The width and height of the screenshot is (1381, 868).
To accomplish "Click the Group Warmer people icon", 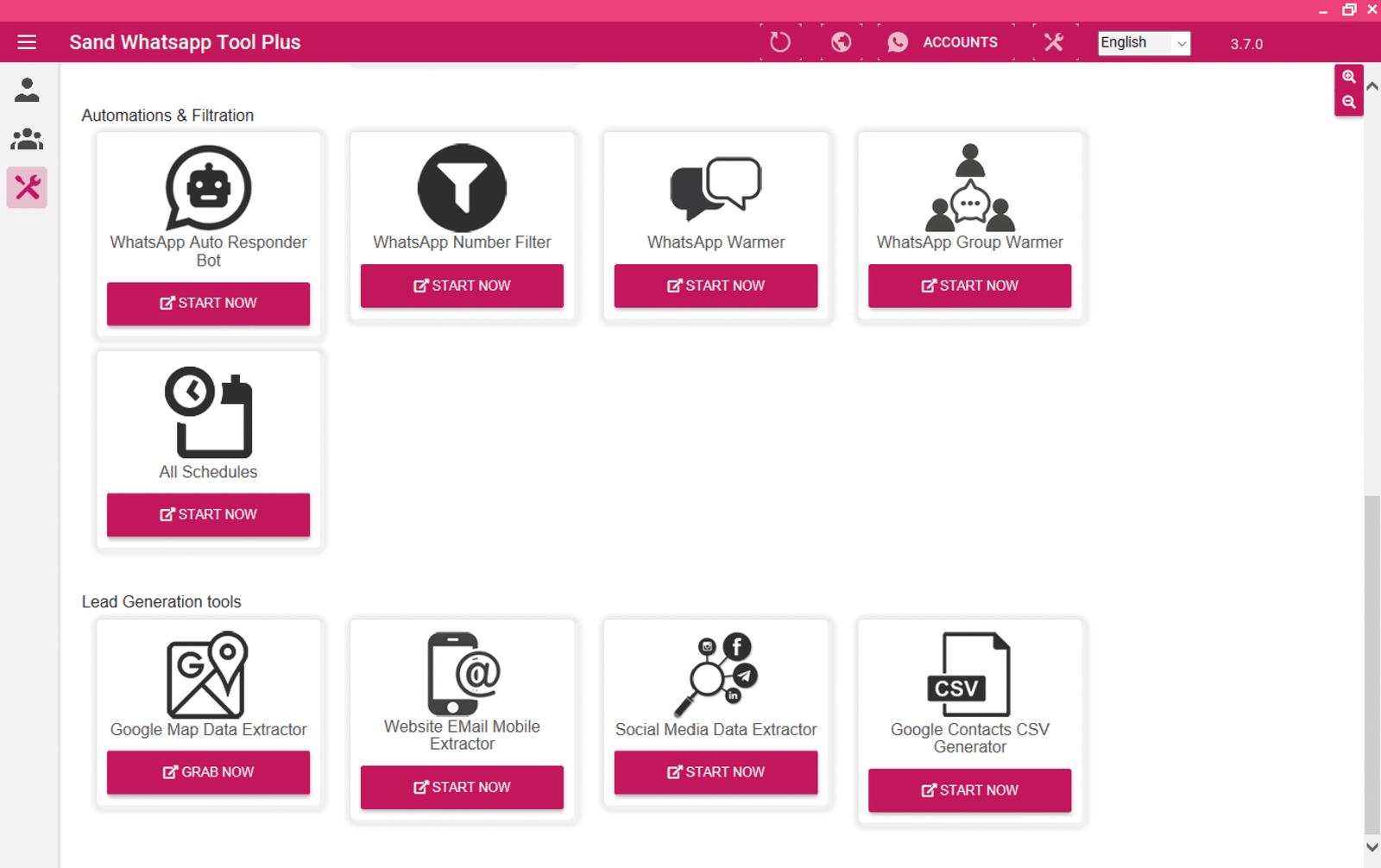I will tap(969, 187).
